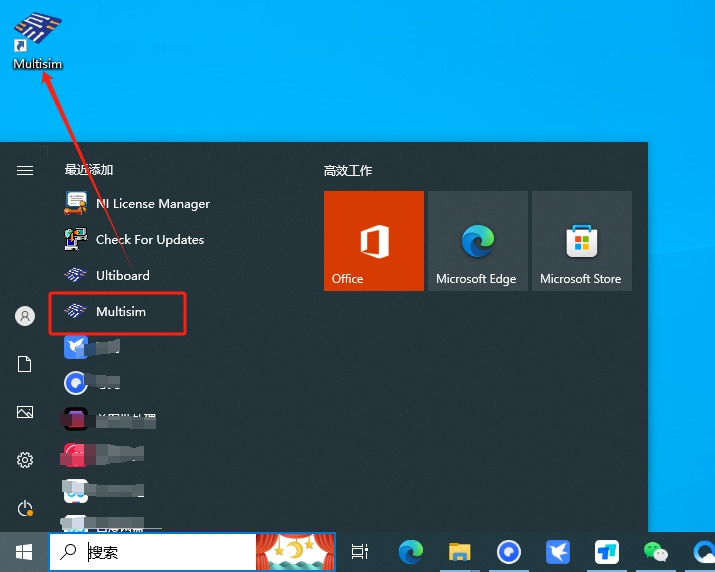Open Documents from the Start sidebar
This screenshot has height=572, width=715.
pyautogui.click(x=25, y=364)
